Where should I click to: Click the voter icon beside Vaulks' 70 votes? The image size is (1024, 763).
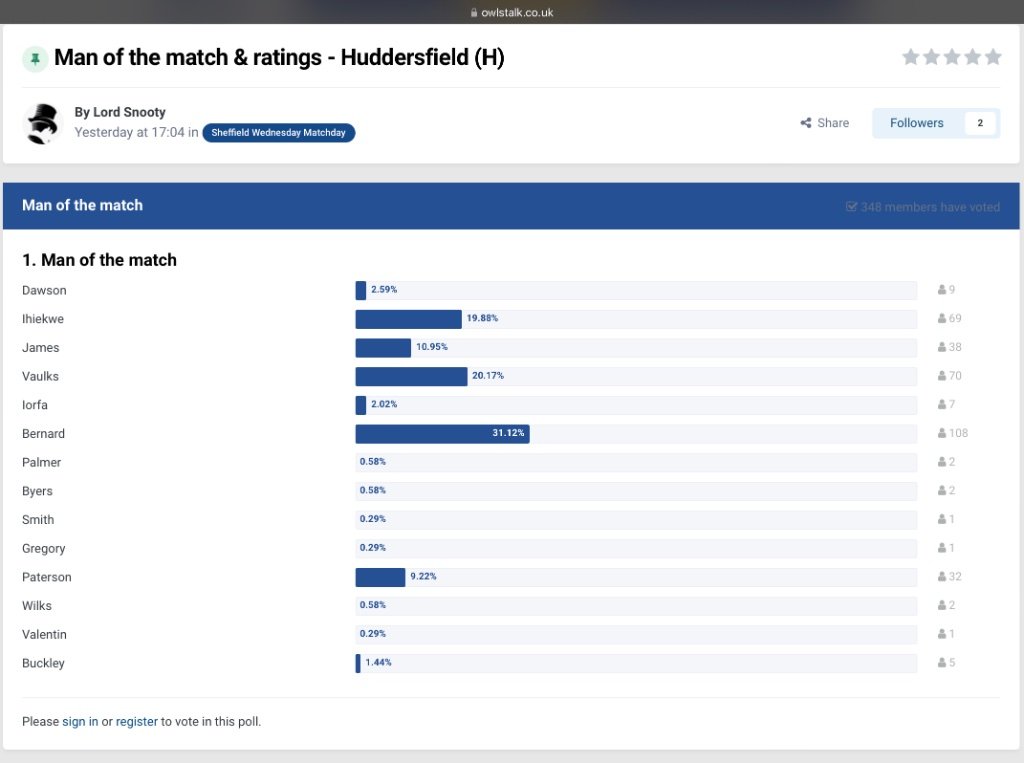click(942, 376)
